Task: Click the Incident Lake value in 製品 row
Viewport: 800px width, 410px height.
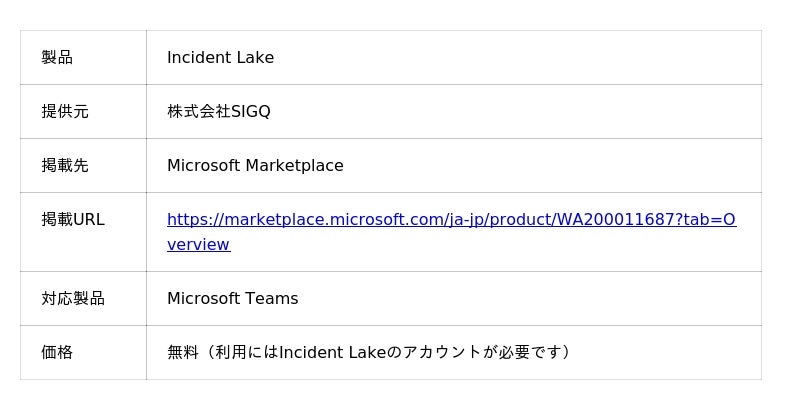Action: click(220, 58)
